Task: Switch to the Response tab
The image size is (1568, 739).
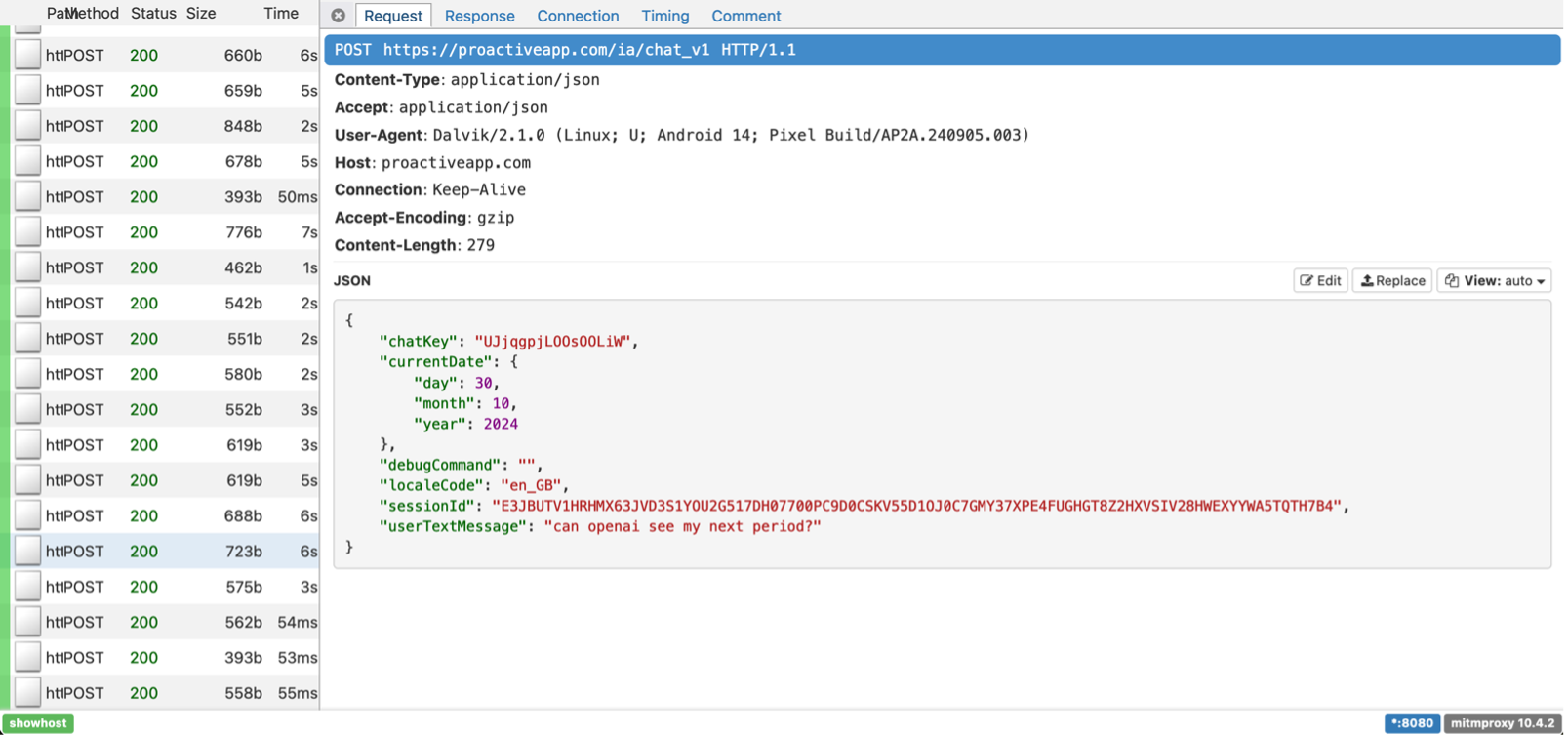Action: pos(479,16)
